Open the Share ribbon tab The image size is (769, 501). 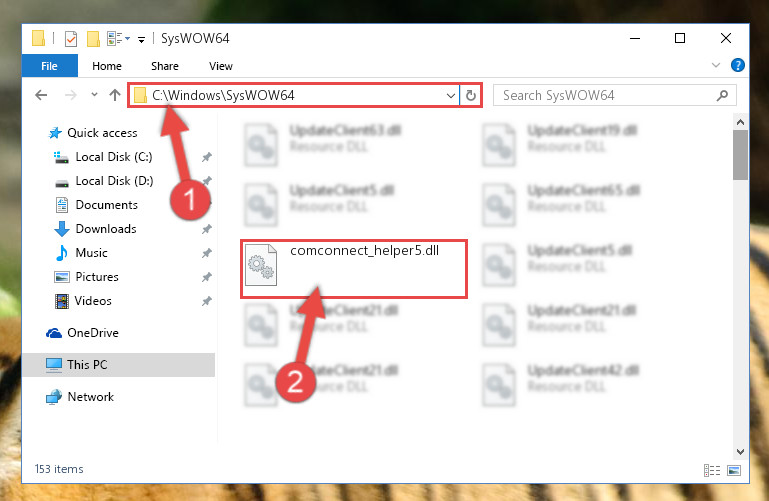165,66
